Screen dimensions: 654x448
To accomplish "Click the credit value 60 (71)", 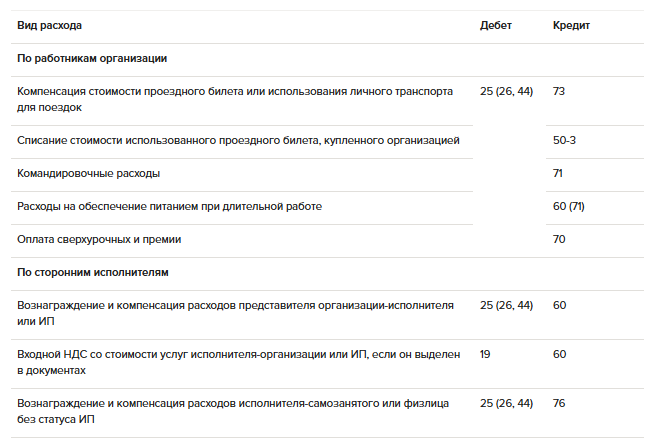I will pos(568,206).
